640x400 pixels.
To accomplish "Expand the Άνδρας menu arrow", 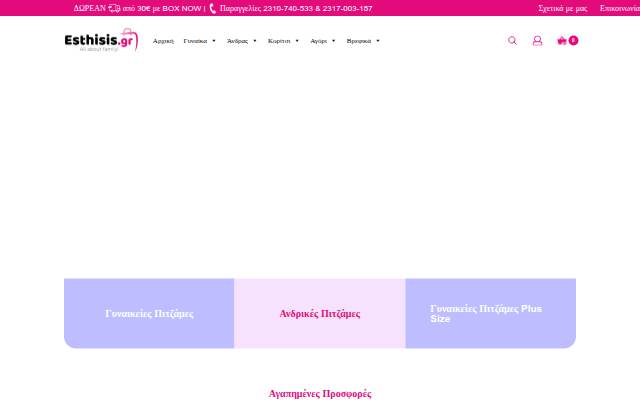I will click(255, 41).
